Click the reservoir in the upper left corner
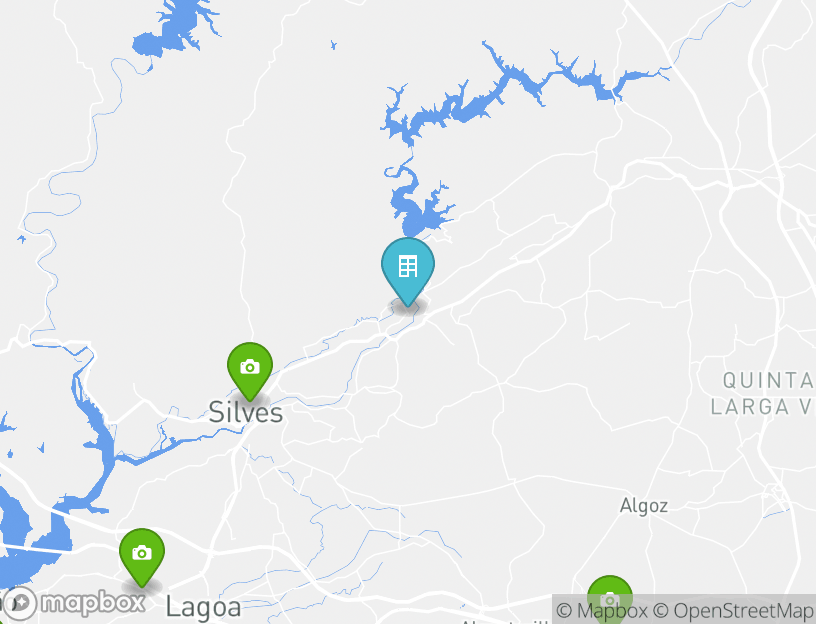The image size is (816, 624). click(x=172, y=31)
